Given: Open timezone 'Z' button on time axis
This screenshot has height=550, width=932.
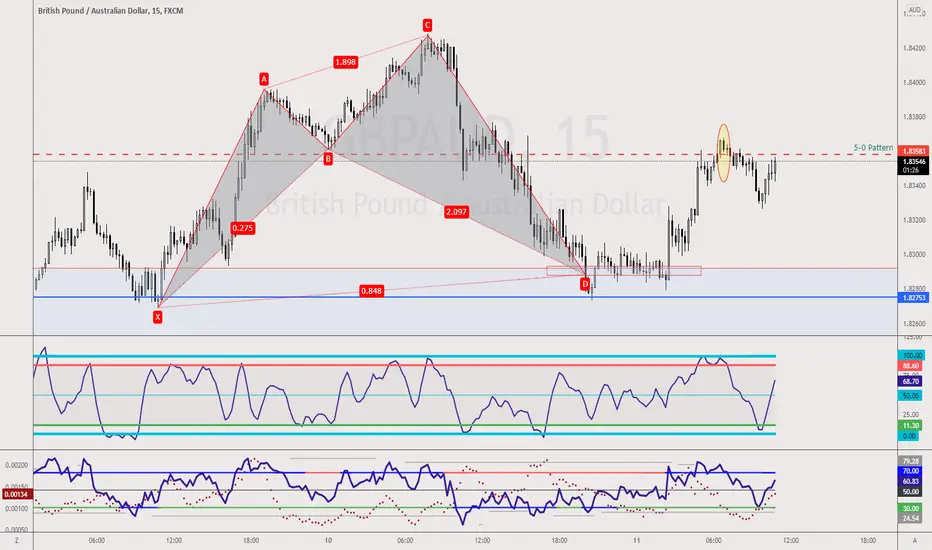Looking at the screenshot, I should pos(17,540).
